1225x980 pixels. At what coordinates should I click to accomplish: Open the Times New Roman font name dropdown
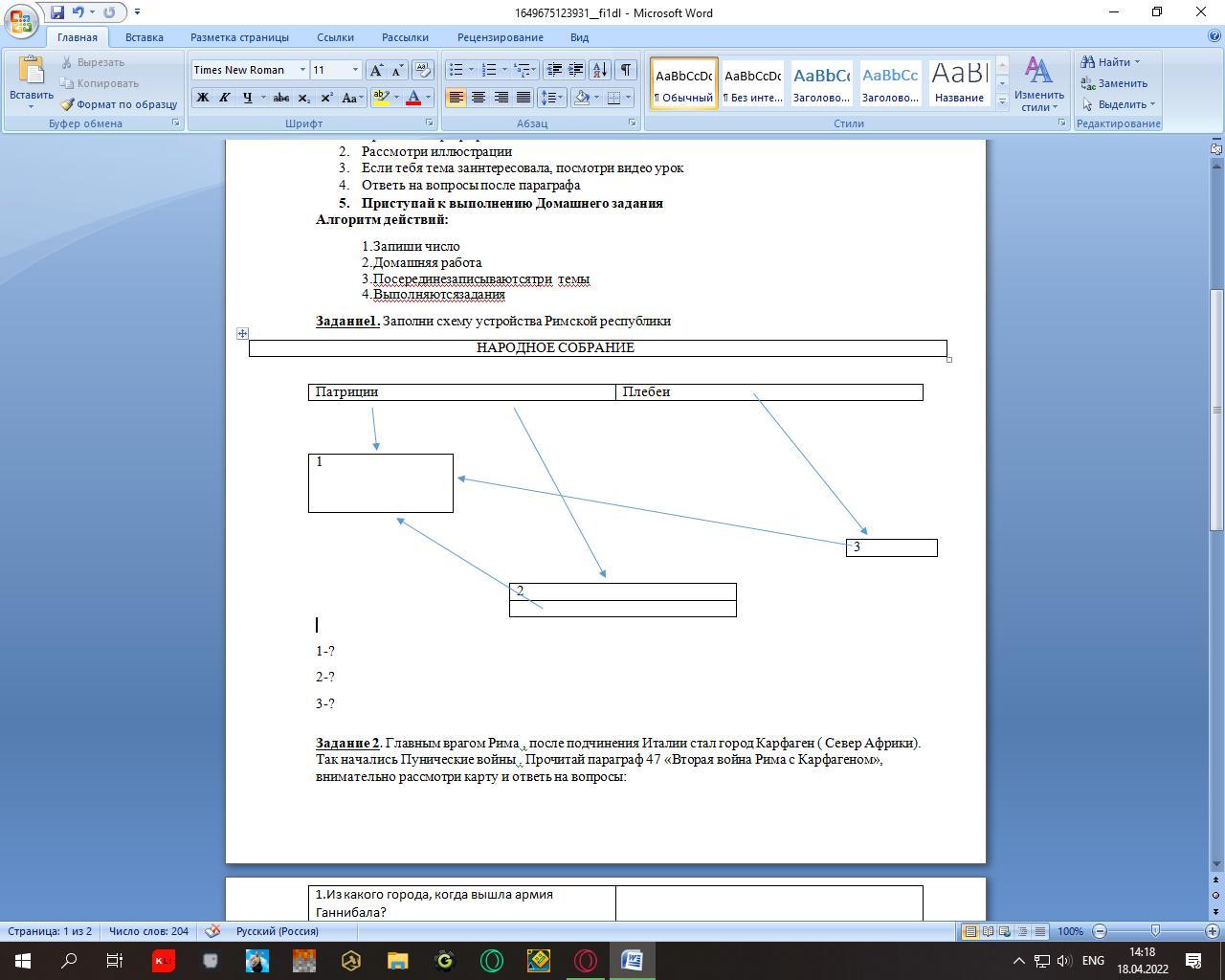pyautogui.click(x=302, y=70)
